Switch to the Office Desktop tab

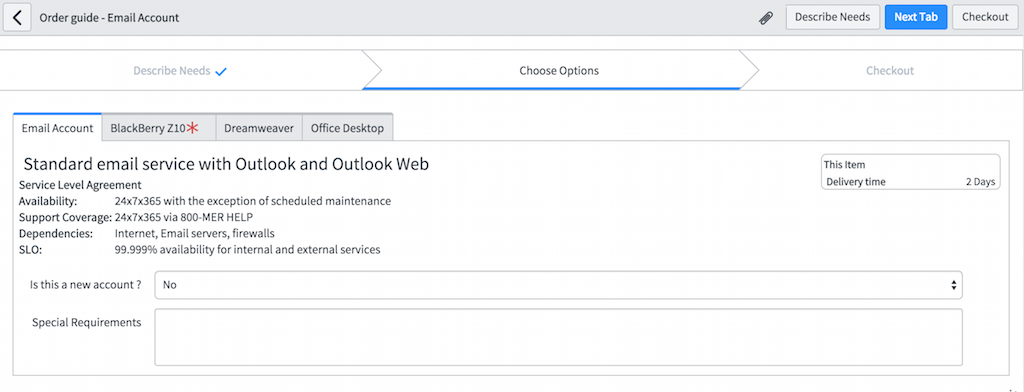(x=347, y=128)
